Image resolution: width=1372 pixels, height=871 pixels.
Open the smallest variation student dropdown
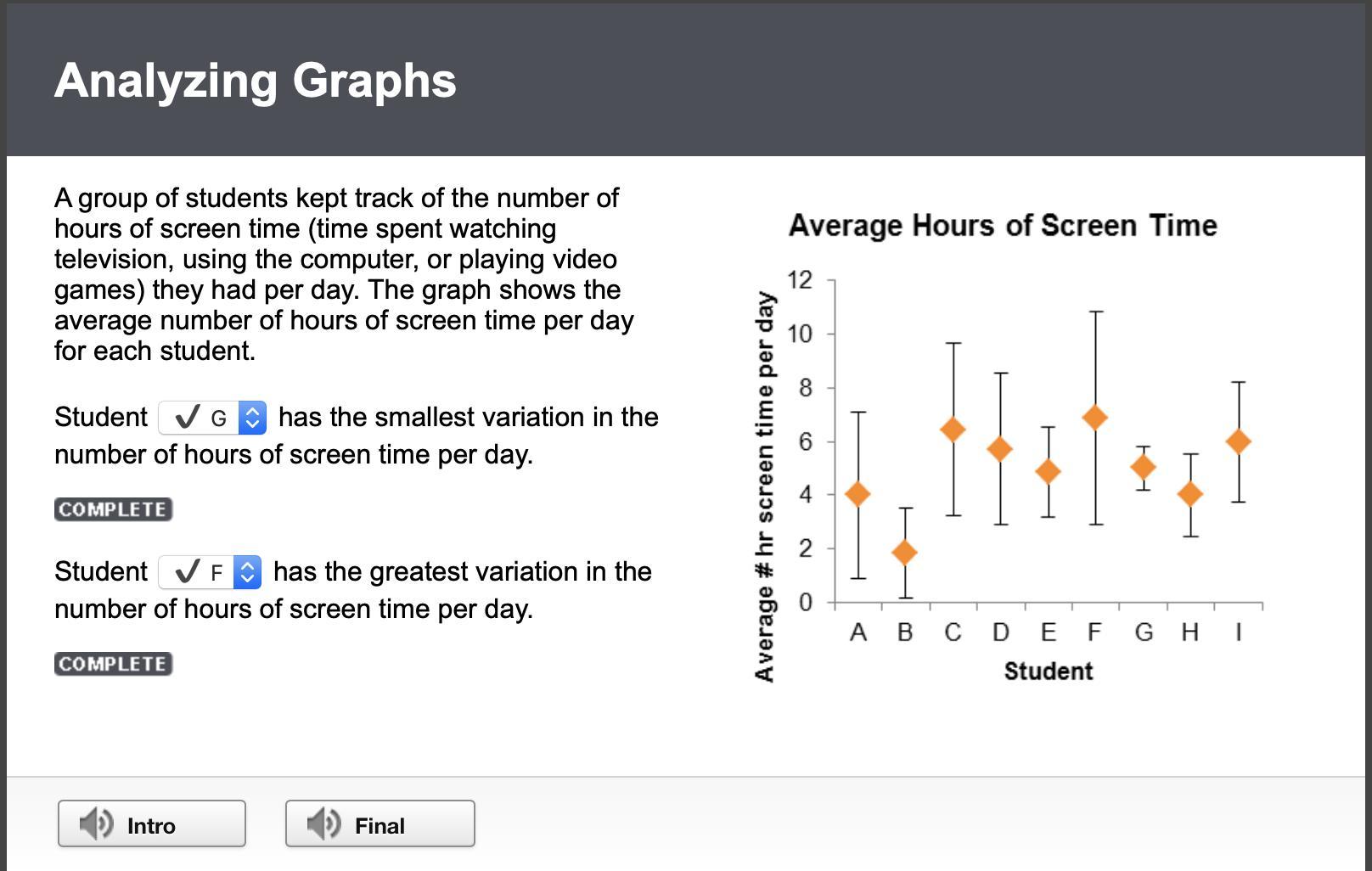coord(212,418)
